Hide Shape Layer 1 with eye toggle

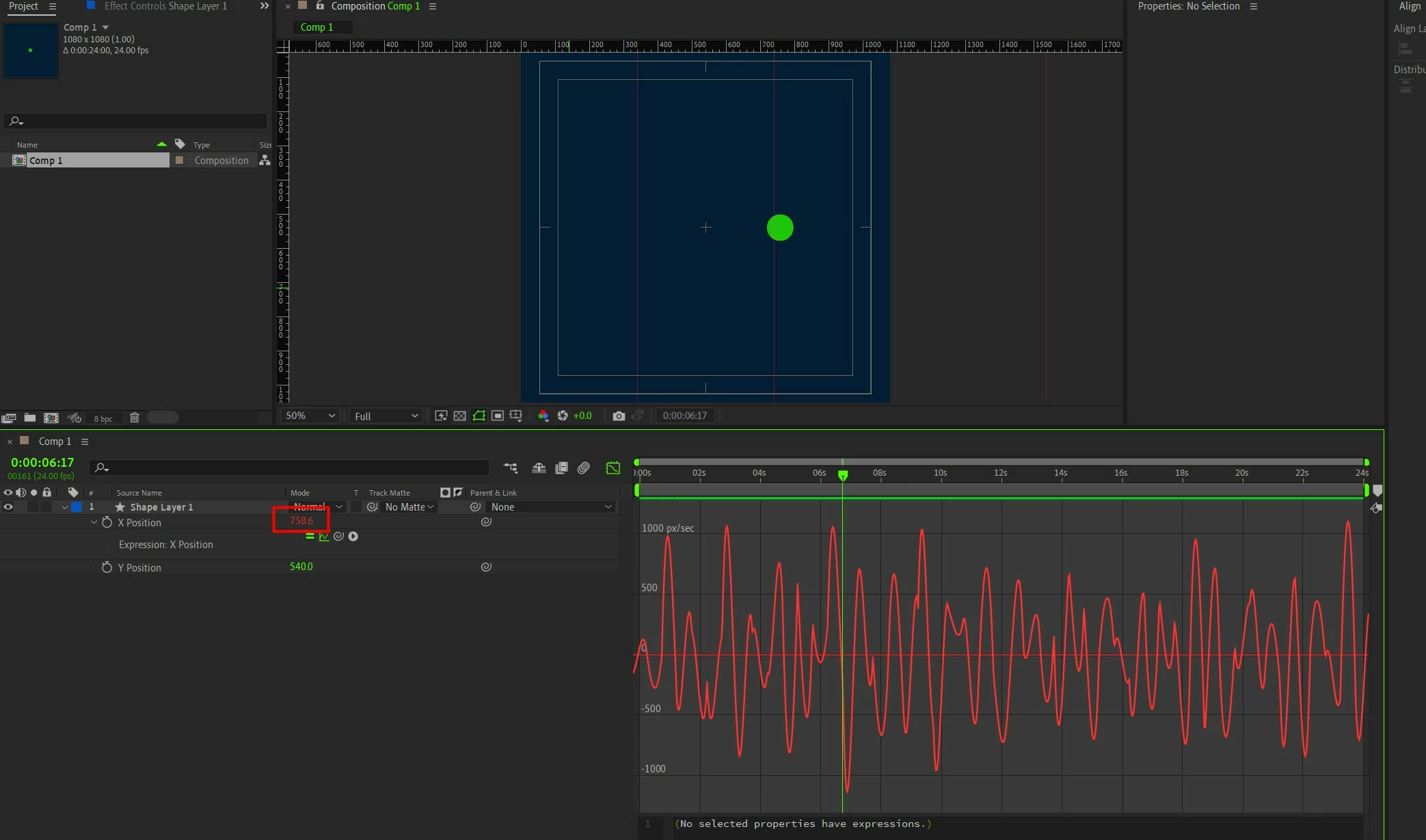click(x=8, y=507)
